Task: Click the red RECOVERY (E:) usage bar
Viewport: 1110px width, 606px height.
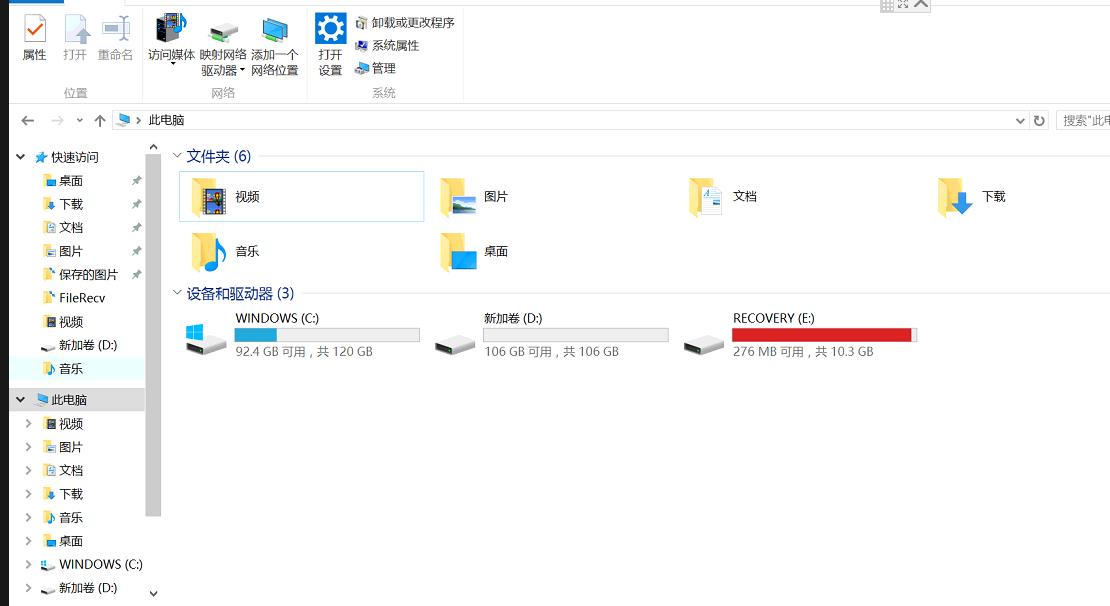Action: coord(825,335)
